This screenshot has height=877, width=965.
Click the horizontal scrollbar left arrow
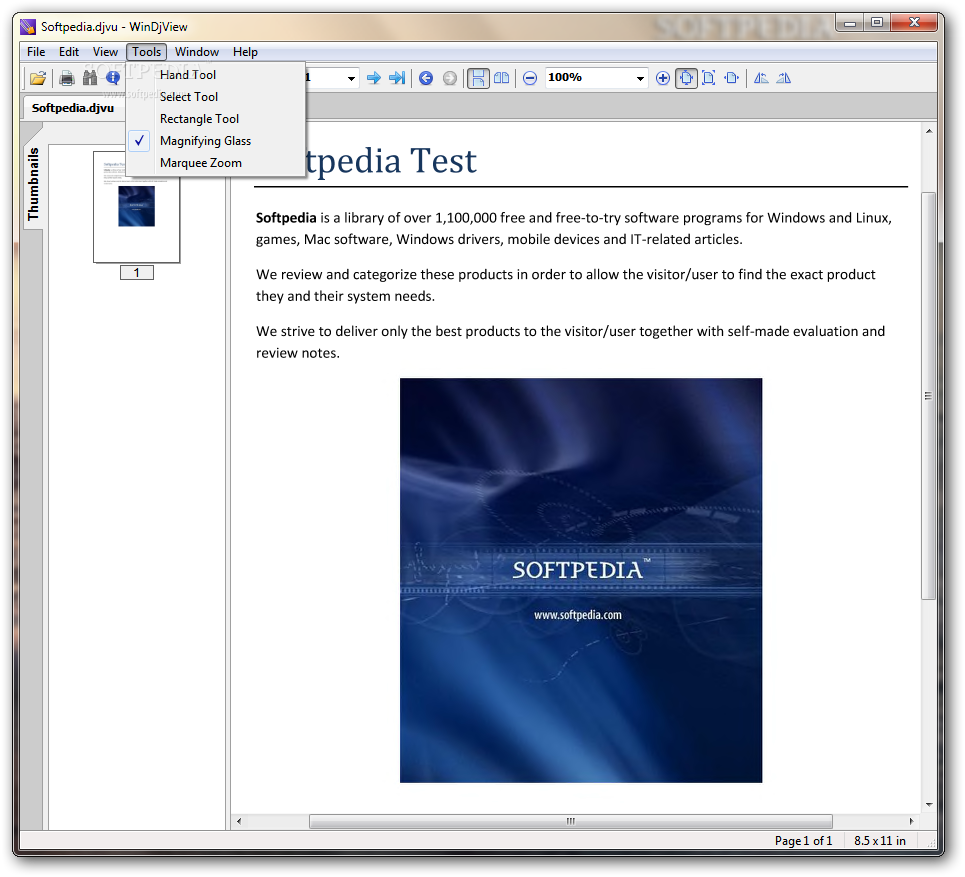pyautogui.click(x=239, y=821)
